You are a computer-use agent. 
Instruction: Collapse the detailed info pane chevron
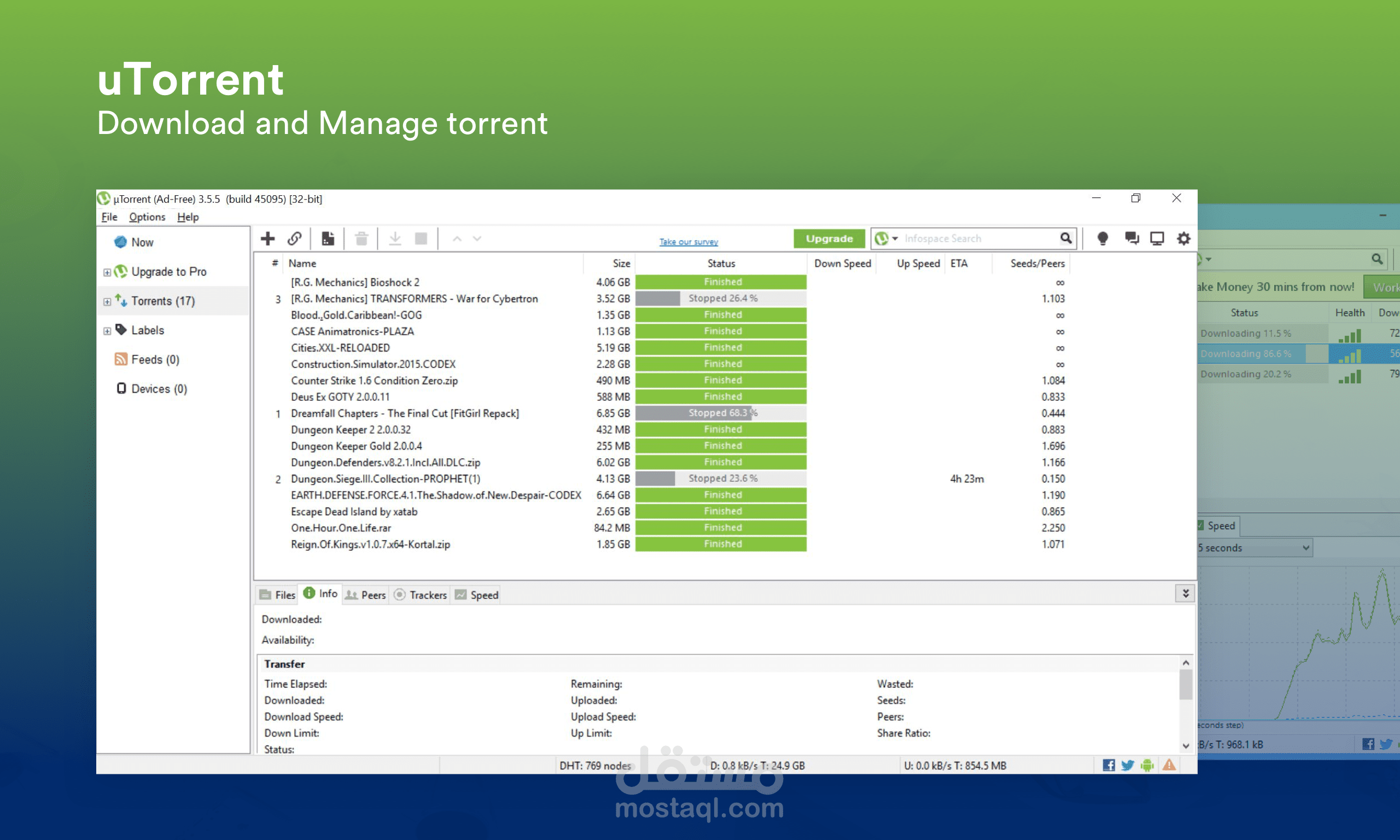pyautogui.click(x=1185, y=593)
